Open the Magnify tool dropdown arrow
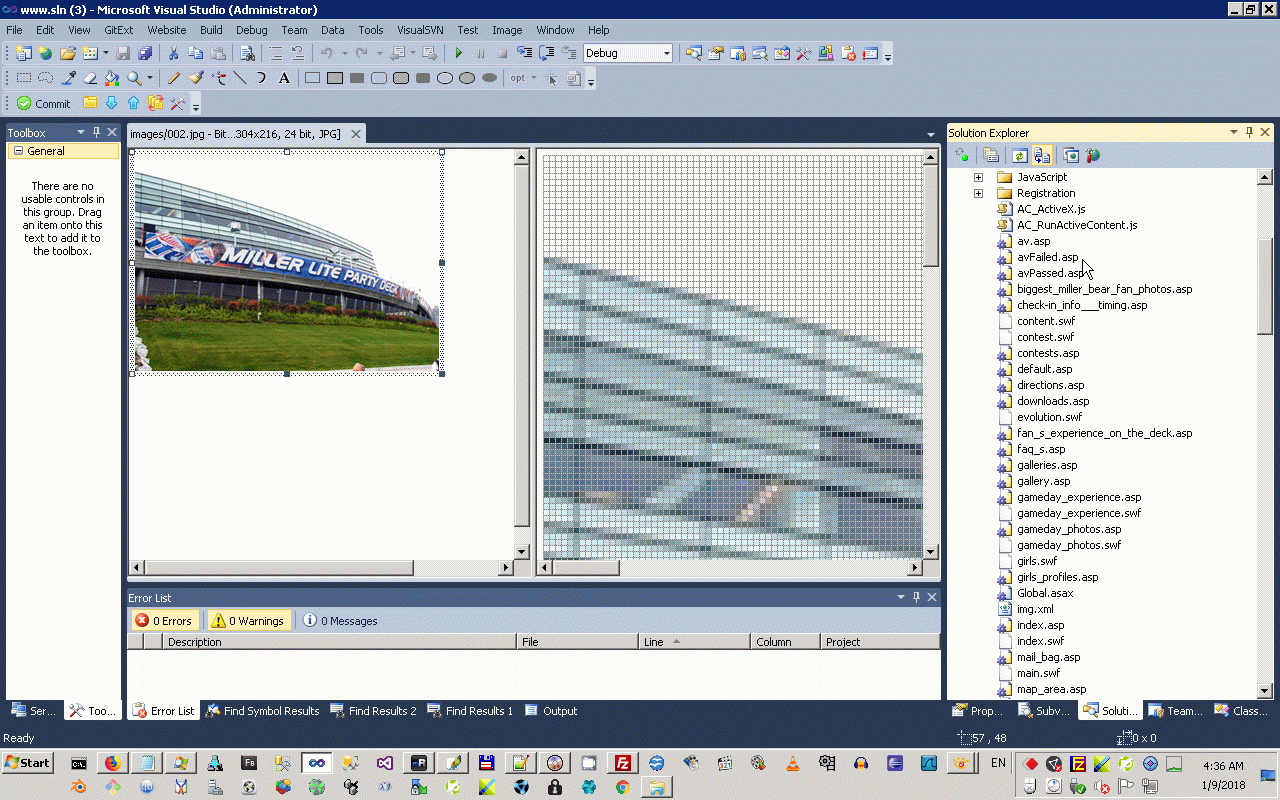Image resolution: width=1280 pixels, height=800 pixels. [149, 78]
